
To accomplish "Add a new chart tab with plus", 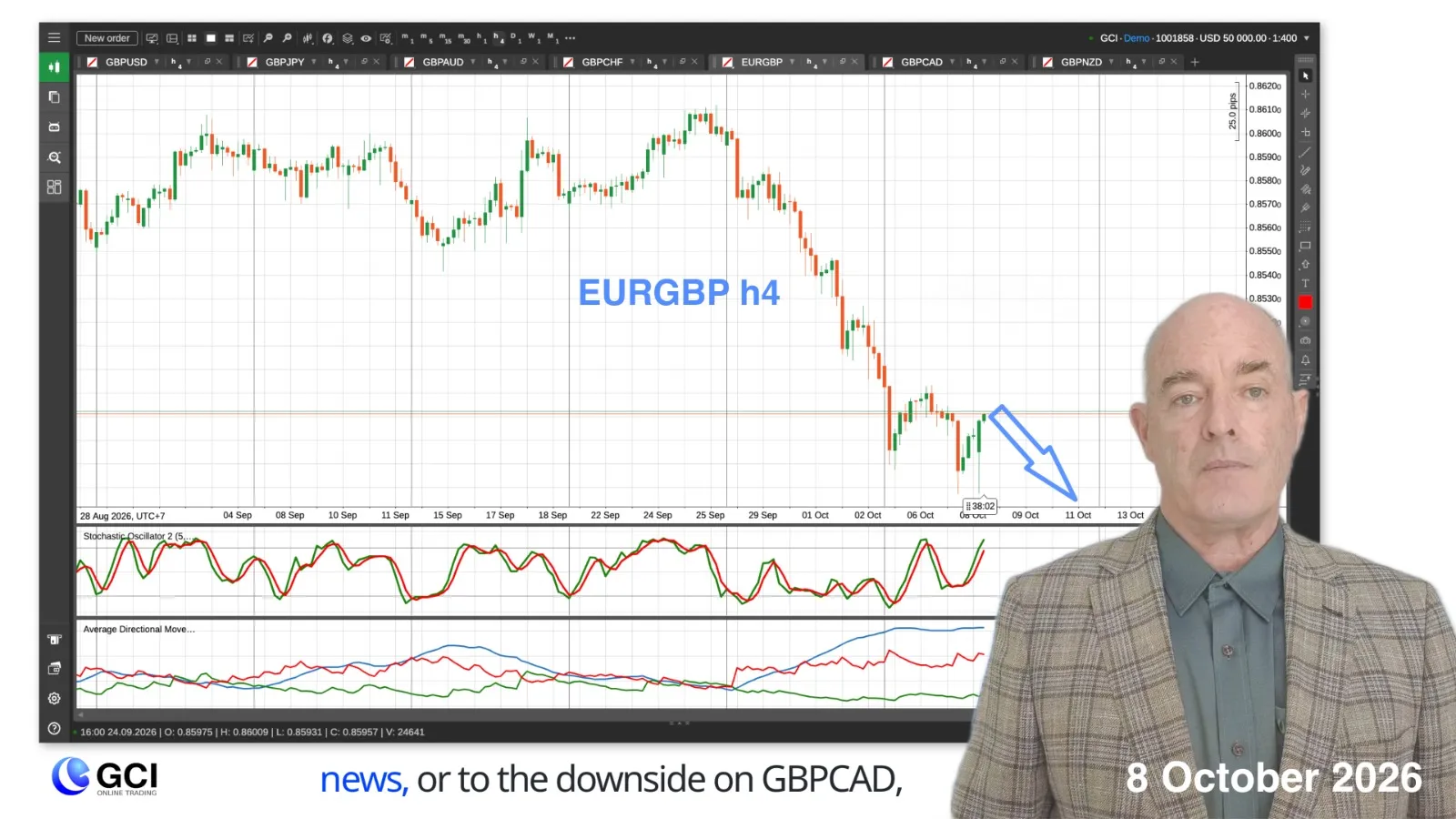I will [1195, 62].
